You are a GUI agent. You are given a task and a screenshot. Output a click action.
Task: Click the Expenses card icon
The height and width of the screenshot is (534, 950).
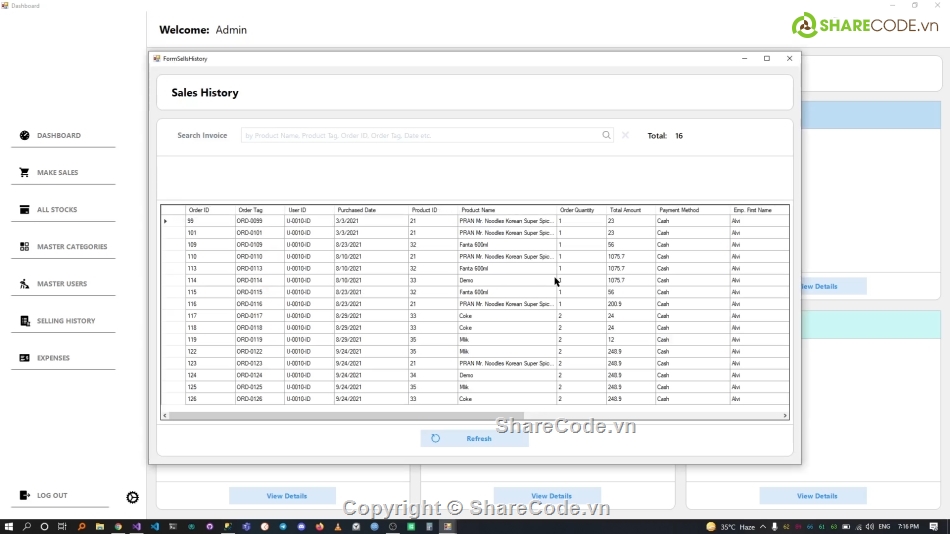[x=24, y=358]
